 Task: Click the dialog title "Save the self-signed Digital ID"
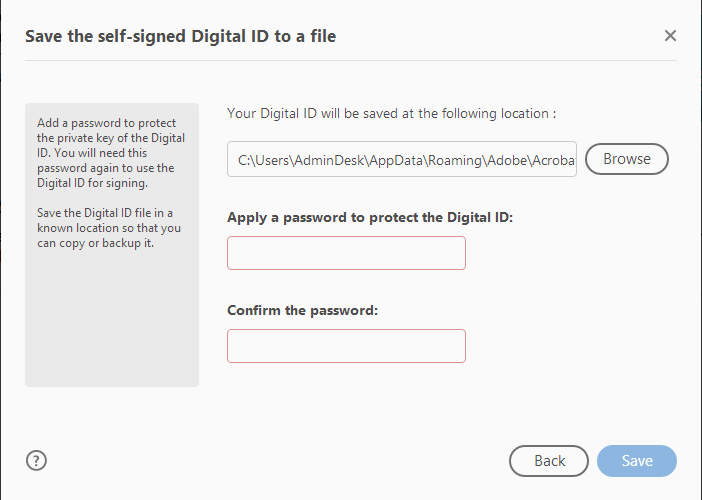pos(180,37)
